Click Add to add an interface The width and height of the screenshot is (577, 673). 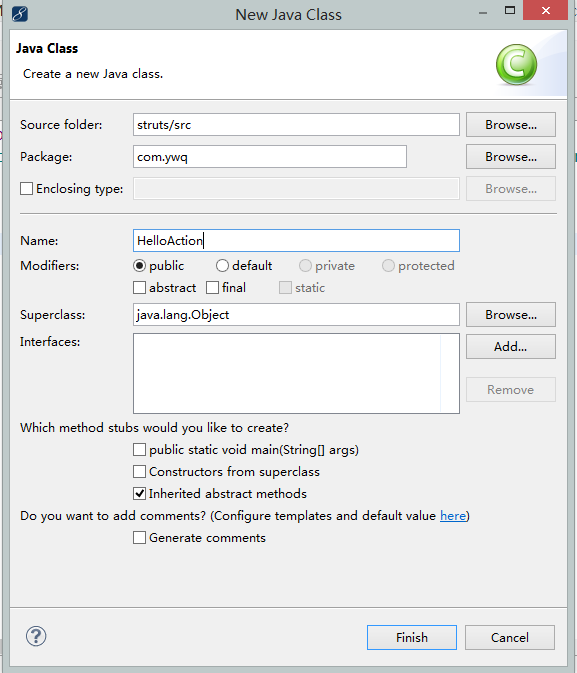coord(511,346)
